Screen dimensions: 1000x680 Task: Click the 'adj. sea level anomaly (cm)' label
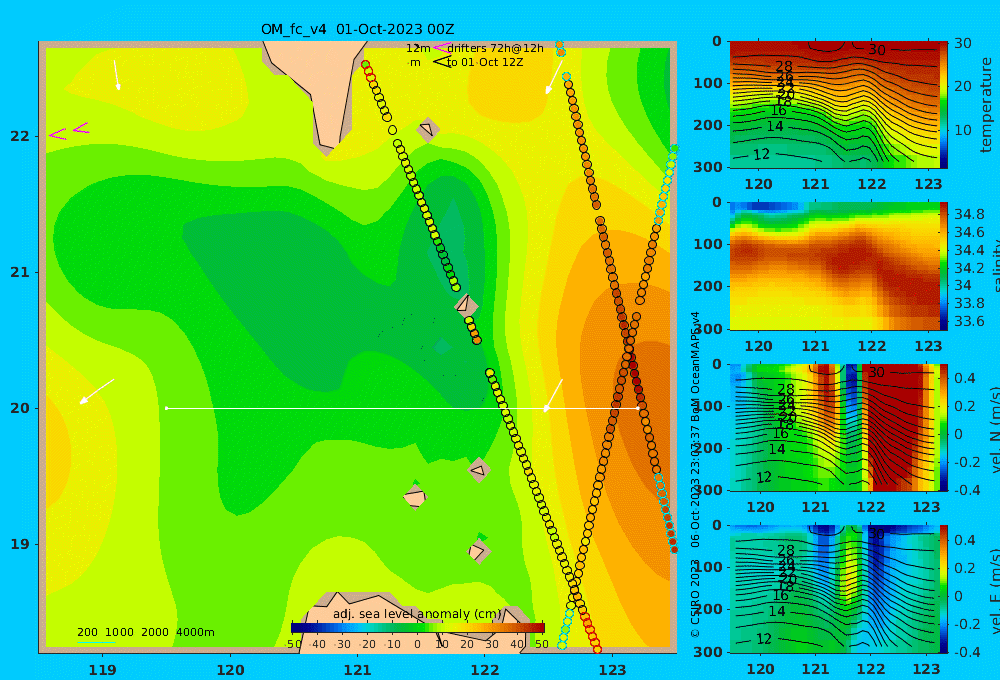(417, 614)
